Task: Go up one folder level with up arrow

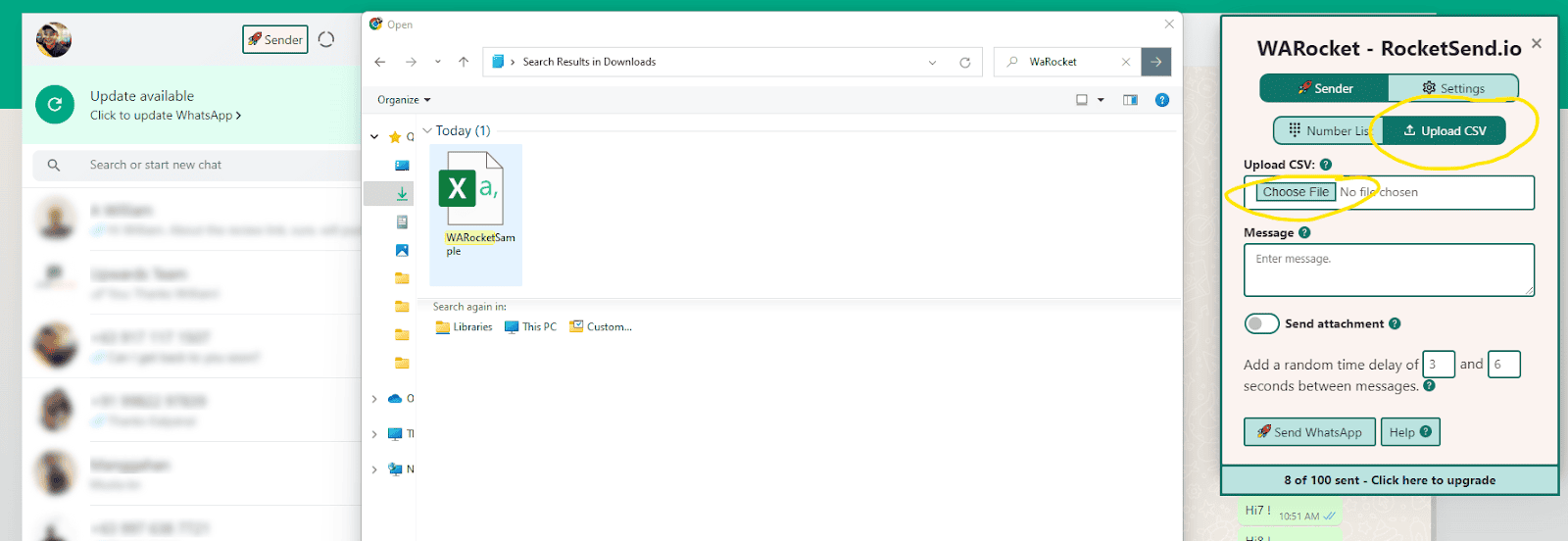Action: [x=464, y=62]
